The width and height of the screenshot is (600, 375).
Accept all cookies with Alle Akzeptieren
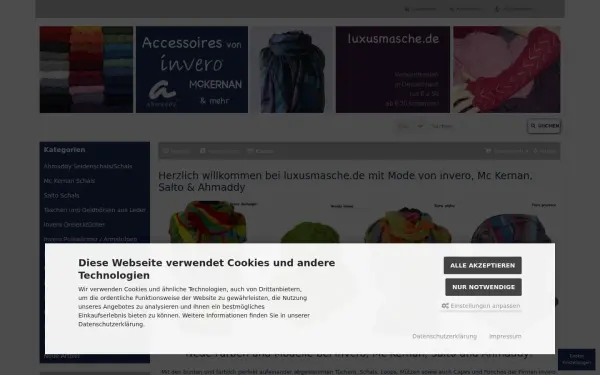[x=483, y=265]
